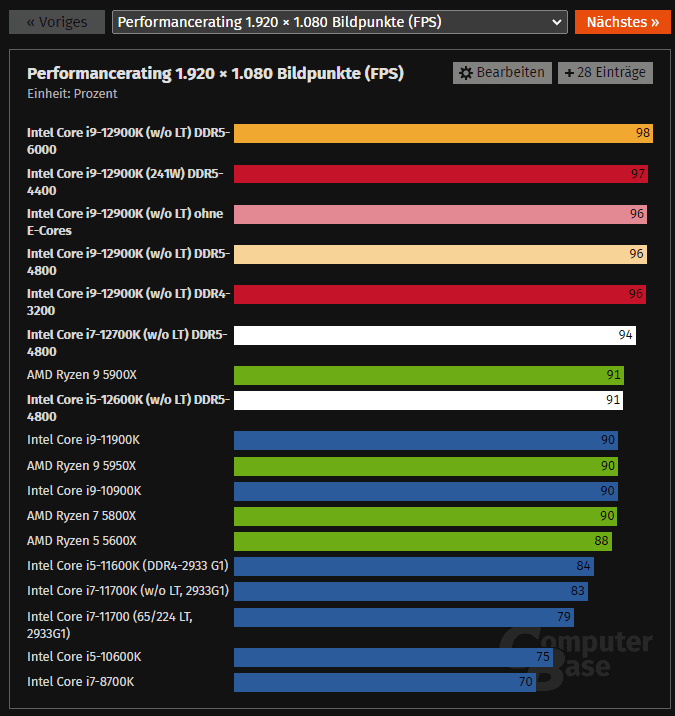
Task: Click label 'Intel Core i7-12700K (w/o LT) DDR5-4800'
Action: pos(127,343)
